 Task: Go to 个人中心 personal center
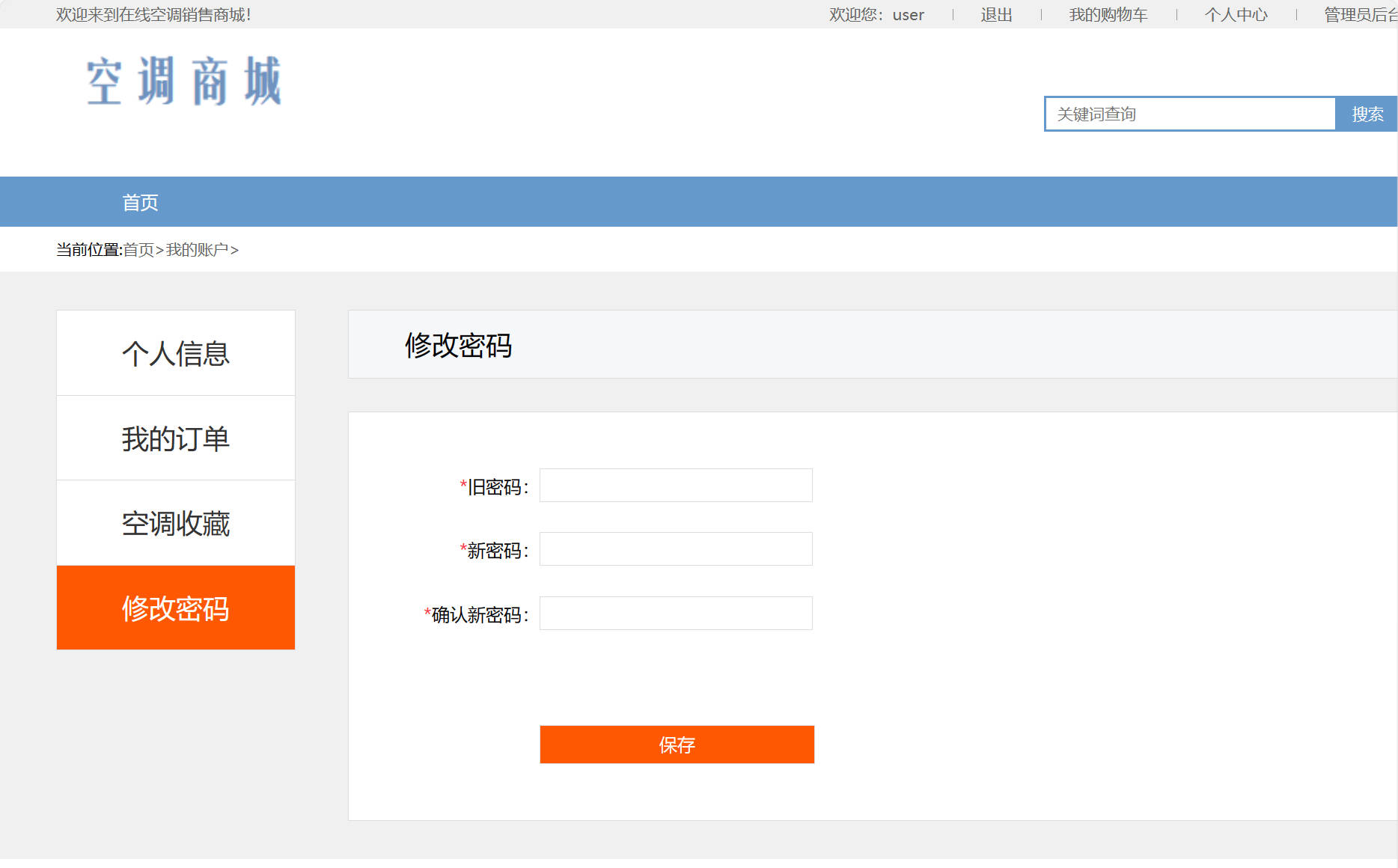pos(1236,13)
